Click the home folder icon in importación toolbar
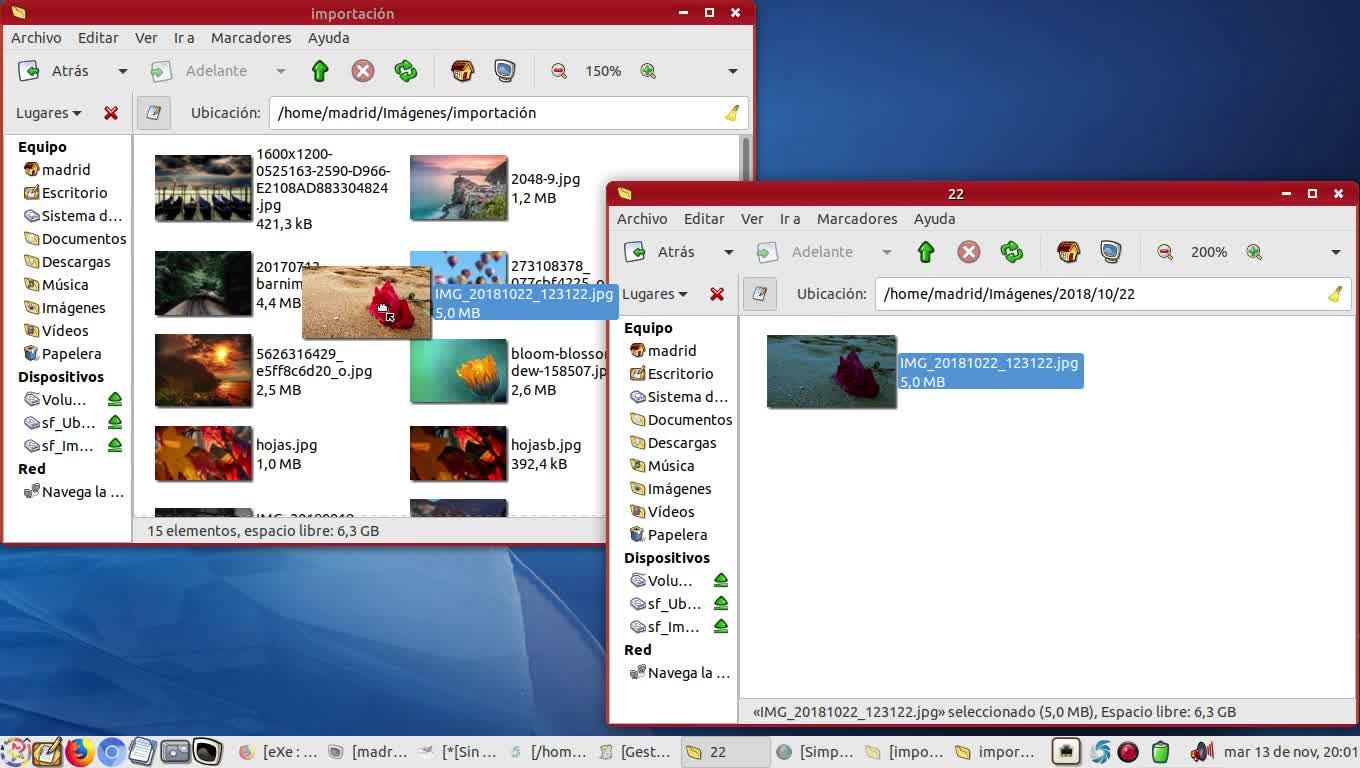This screenshot has height=768, width=1360. [462, 71]
